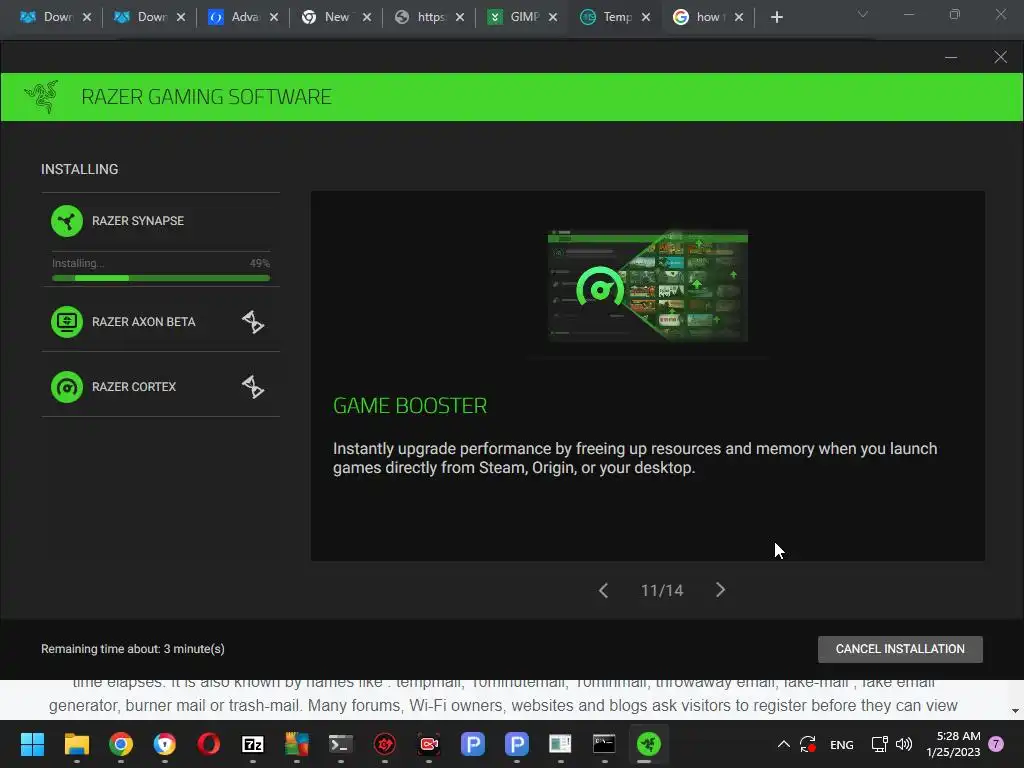The height and width of the screenshot is (768, 1024).
Task: Open a new browser tab
Action: click(x=776, y=17)
